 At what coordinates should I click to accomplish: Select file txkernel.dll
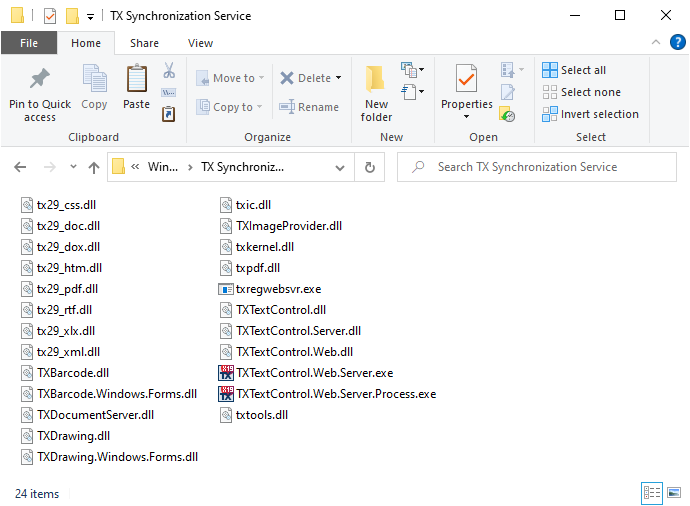pyautogui.click(x=257, y=247)
